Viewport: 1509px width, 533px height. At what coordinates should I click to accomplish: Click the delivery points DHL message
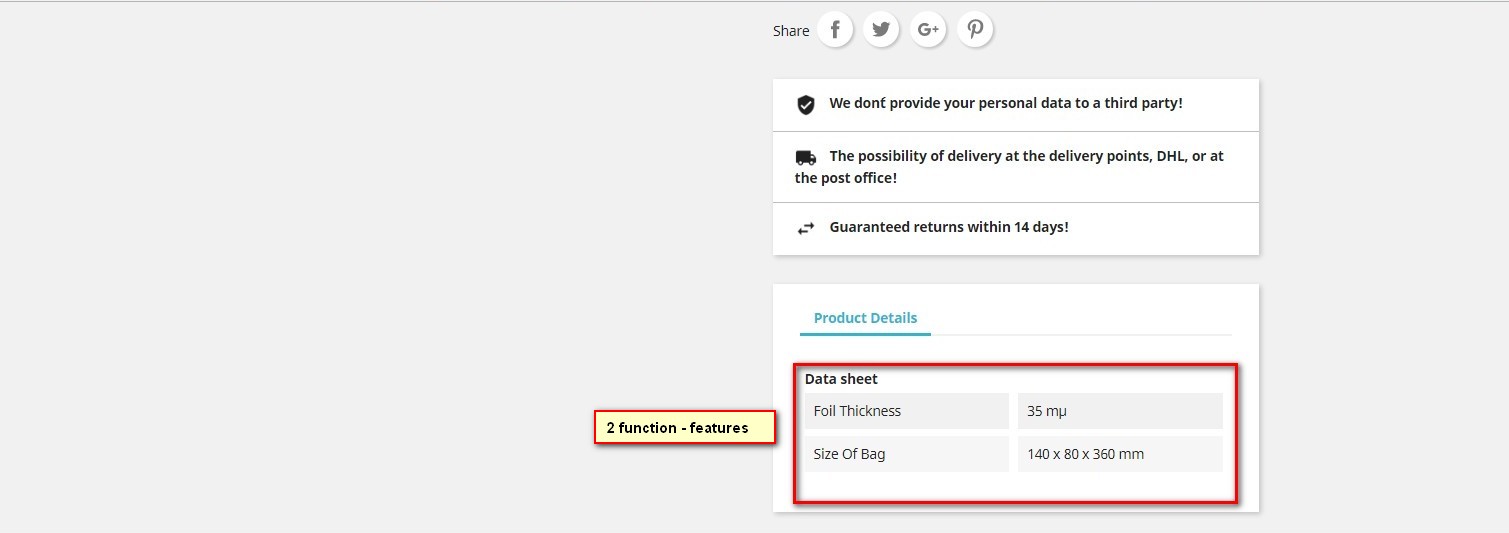pyautogui.click(x=1009, y=167)
